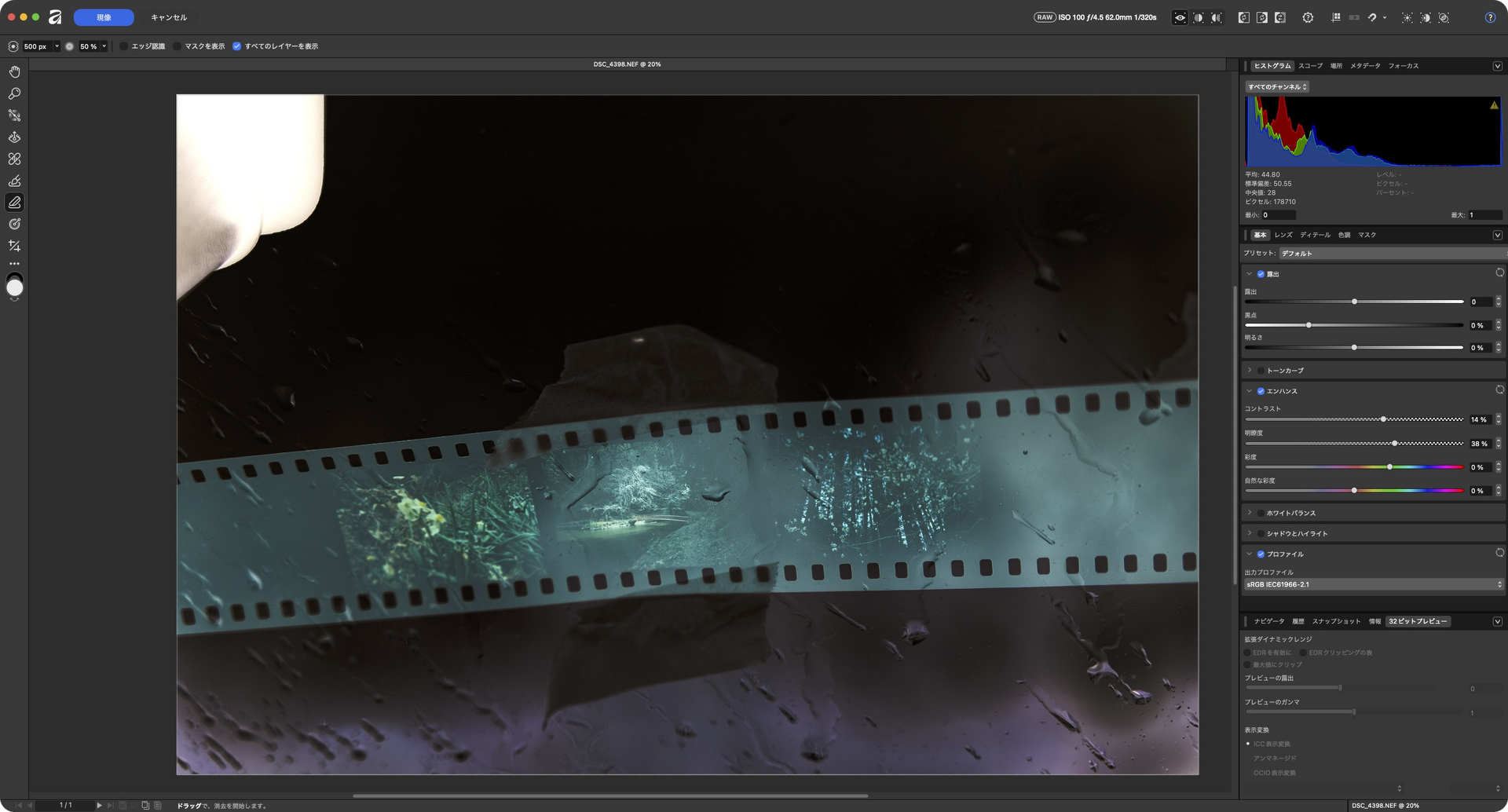Select the Zoom magnifier tool
The height and width of the screenshot is (812, 1508).
14,93
